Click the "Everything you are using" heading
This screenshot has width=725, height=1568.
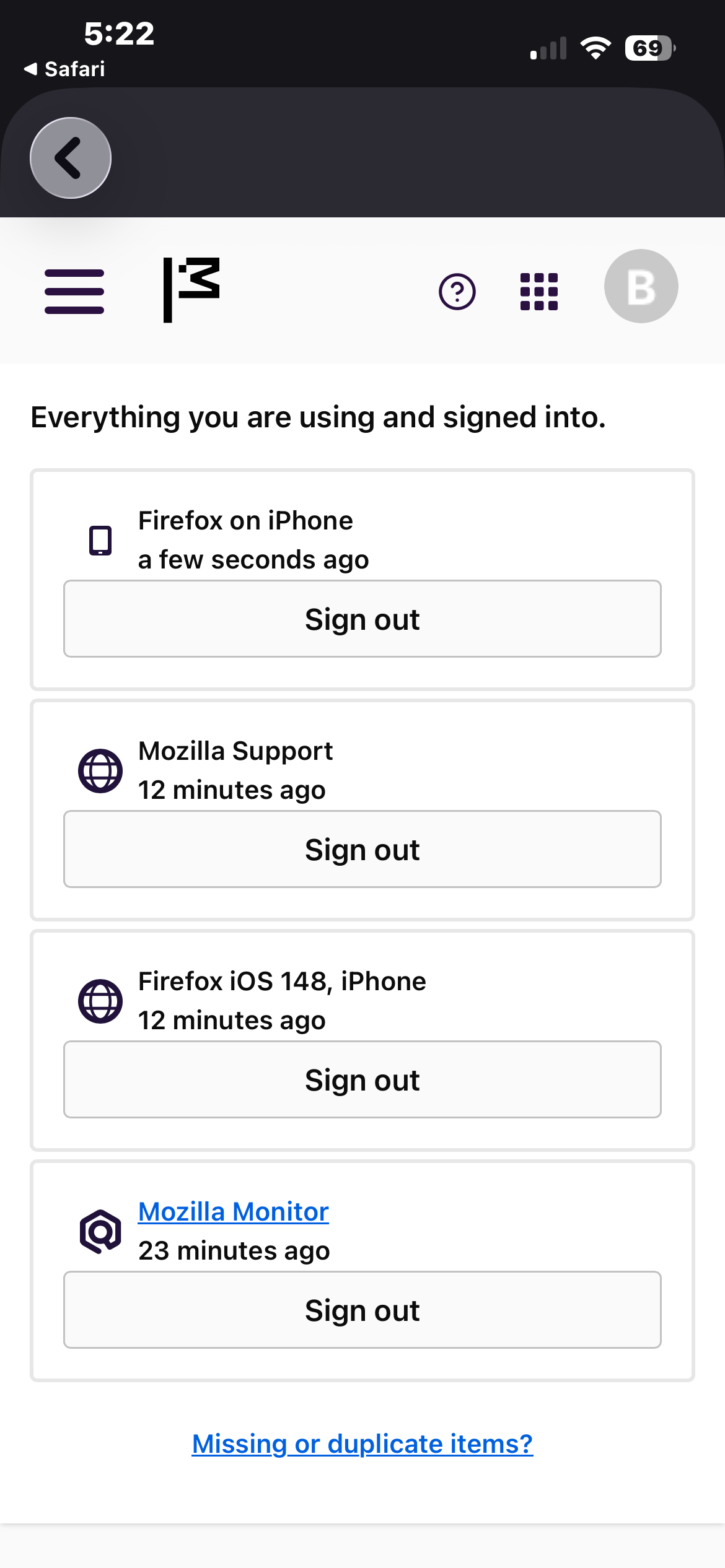tap(318, 417)
